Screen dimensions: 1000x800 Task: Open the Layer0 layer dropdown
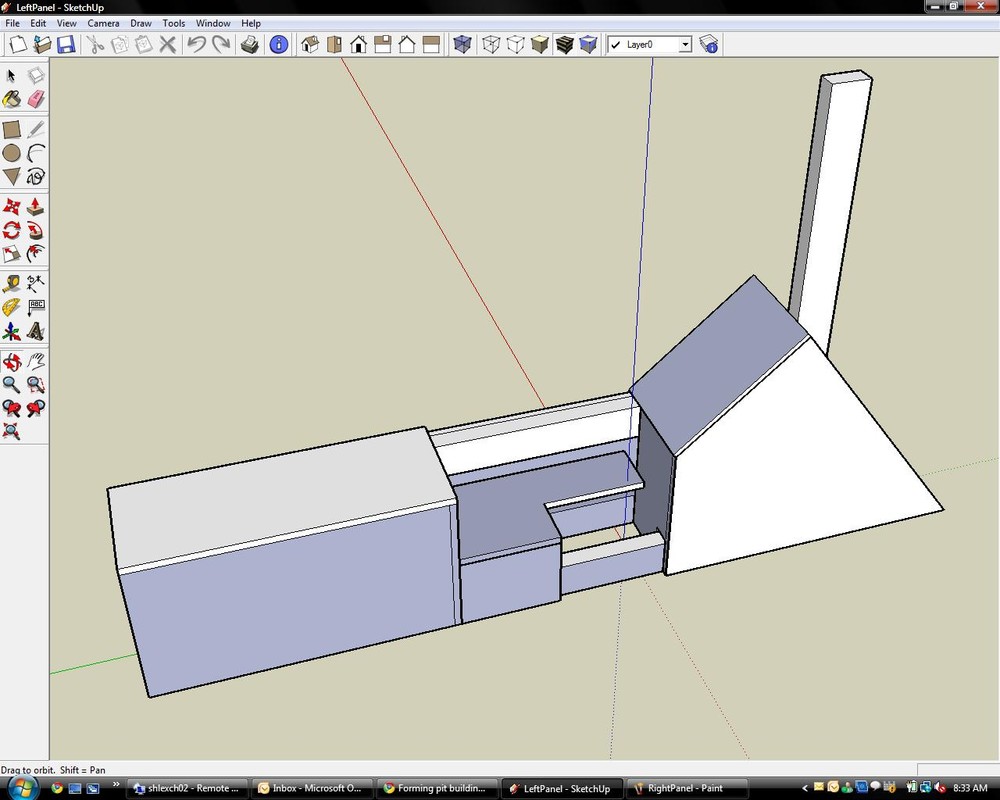click(685, 45)
